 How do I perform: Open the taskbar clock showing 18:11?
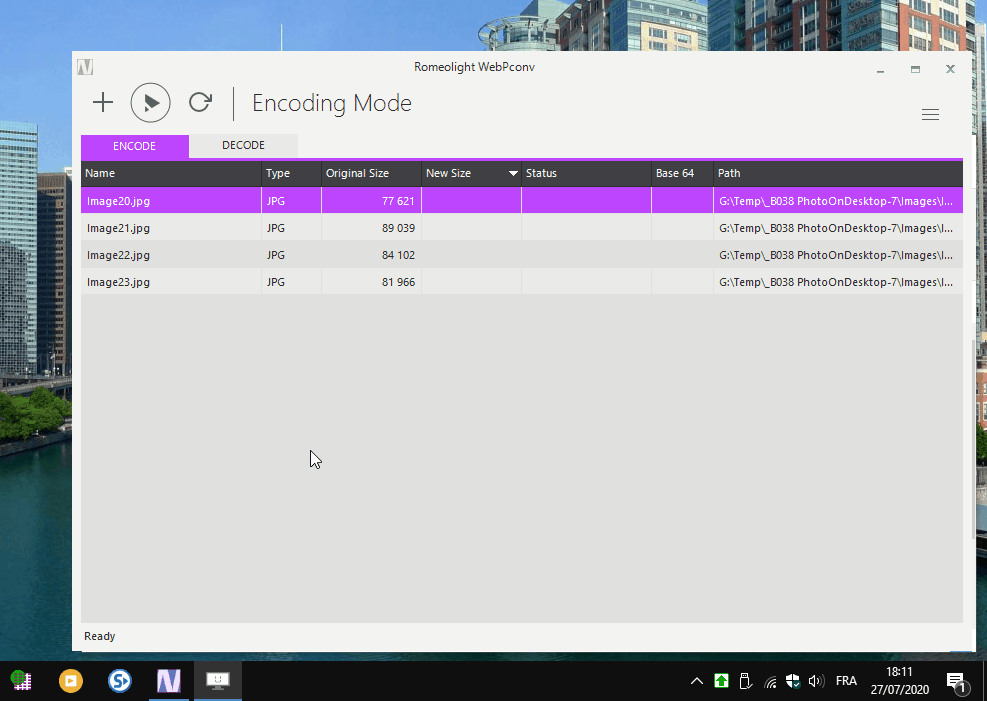(900, 681)
